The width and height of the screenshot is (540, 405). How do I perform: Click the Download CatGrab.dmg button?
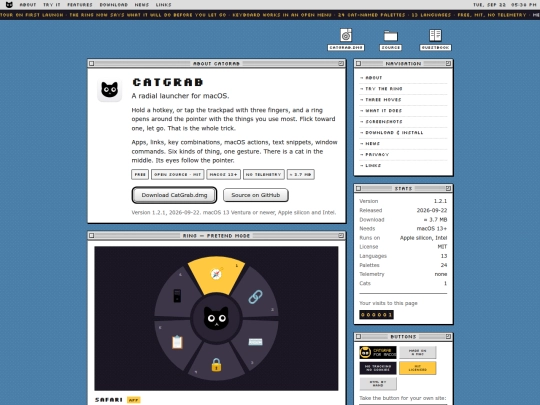[174, 195]
